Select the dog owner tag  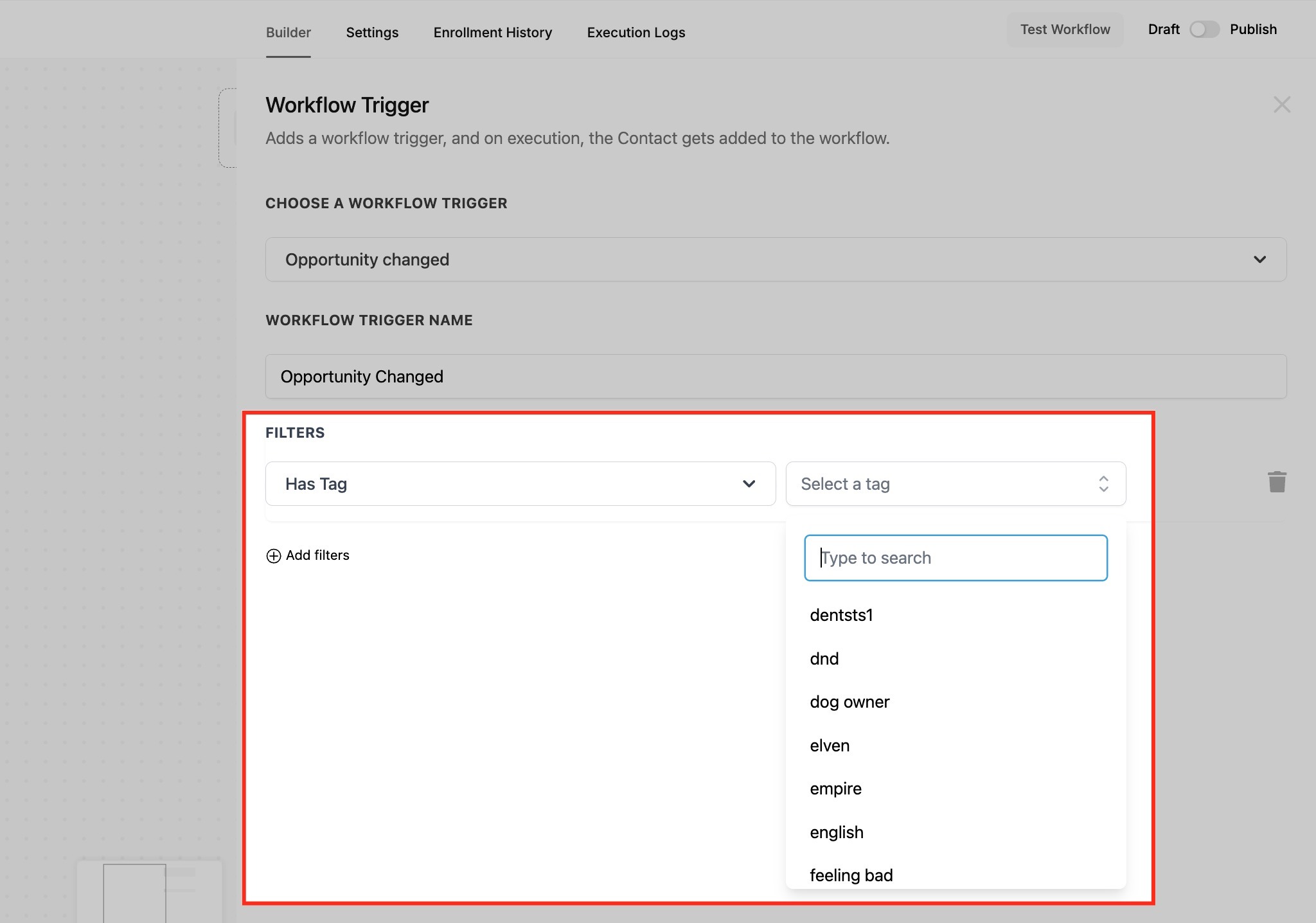849,702
